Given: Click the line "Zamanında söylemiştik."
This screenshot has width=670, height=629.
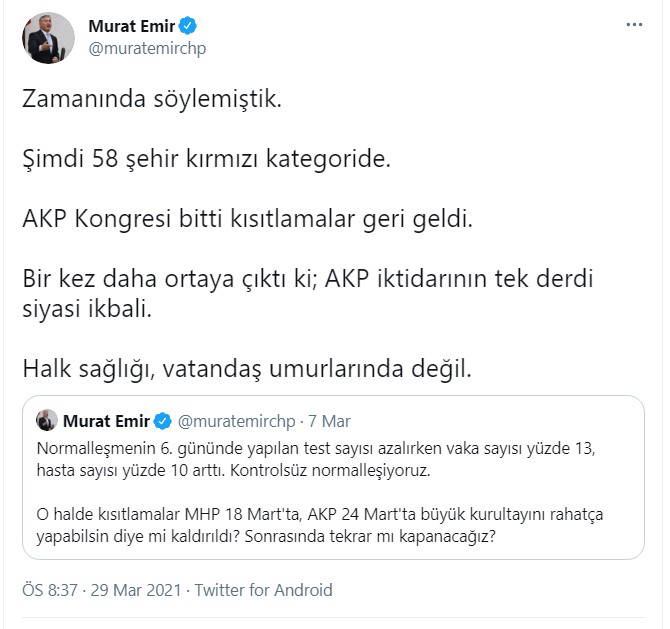Looking at the screenshot, I should click(x=154, y=102).
